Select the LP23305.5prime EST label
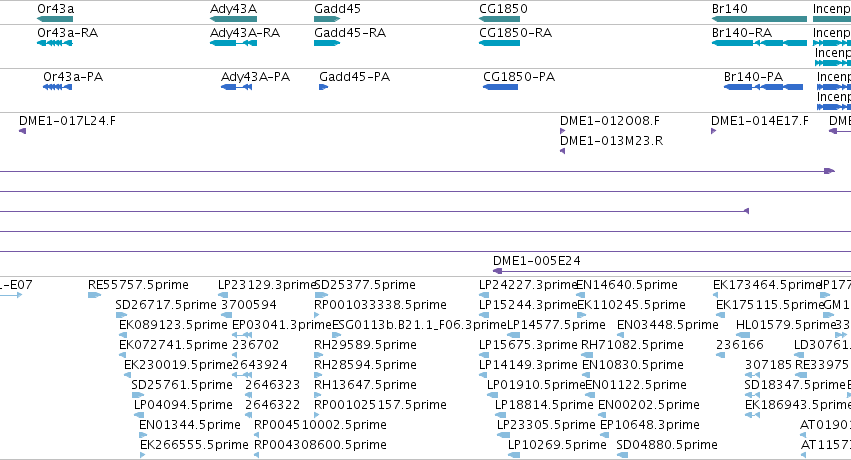The height and width of the screenshot is (460, 851). [x=546, y=425]
